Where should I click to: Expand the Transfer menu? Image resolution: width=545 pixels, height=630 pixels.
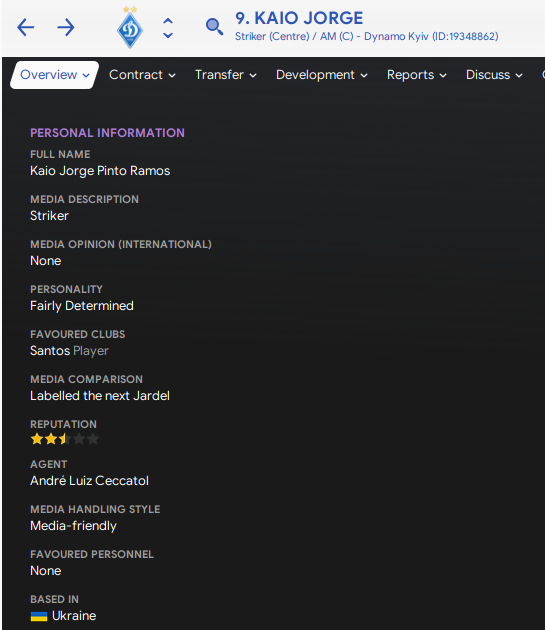click(225, 75)
